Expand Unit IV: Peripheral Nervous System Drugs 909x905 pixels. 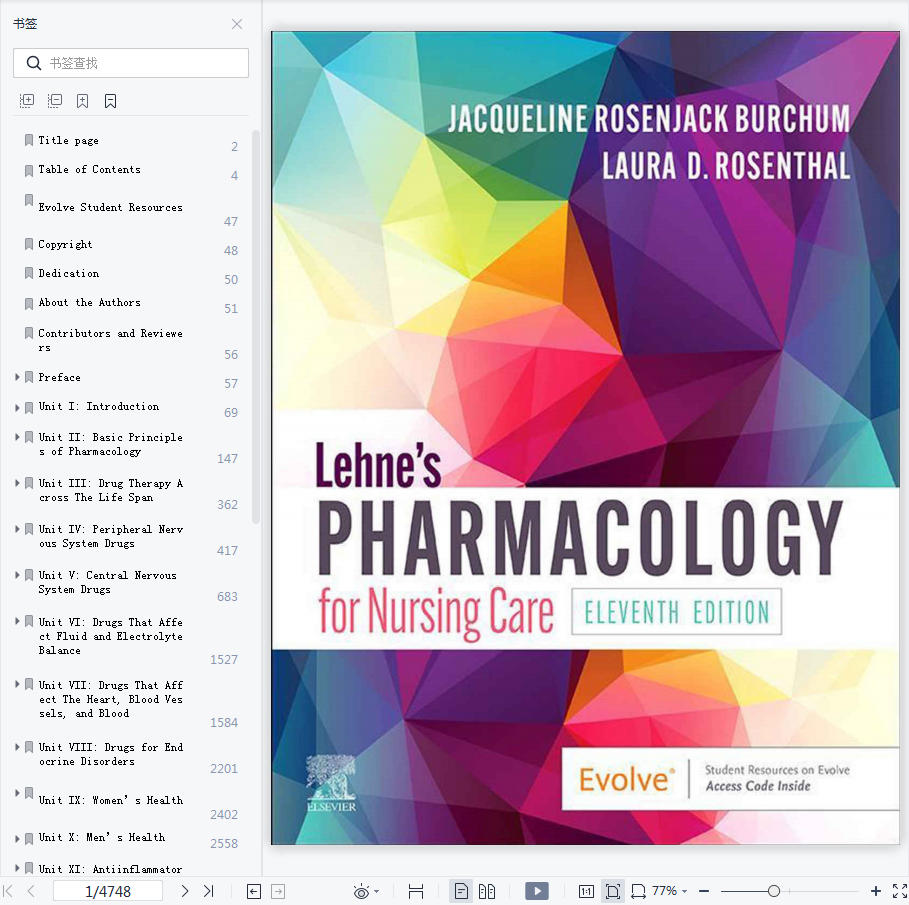coord(17,529)
